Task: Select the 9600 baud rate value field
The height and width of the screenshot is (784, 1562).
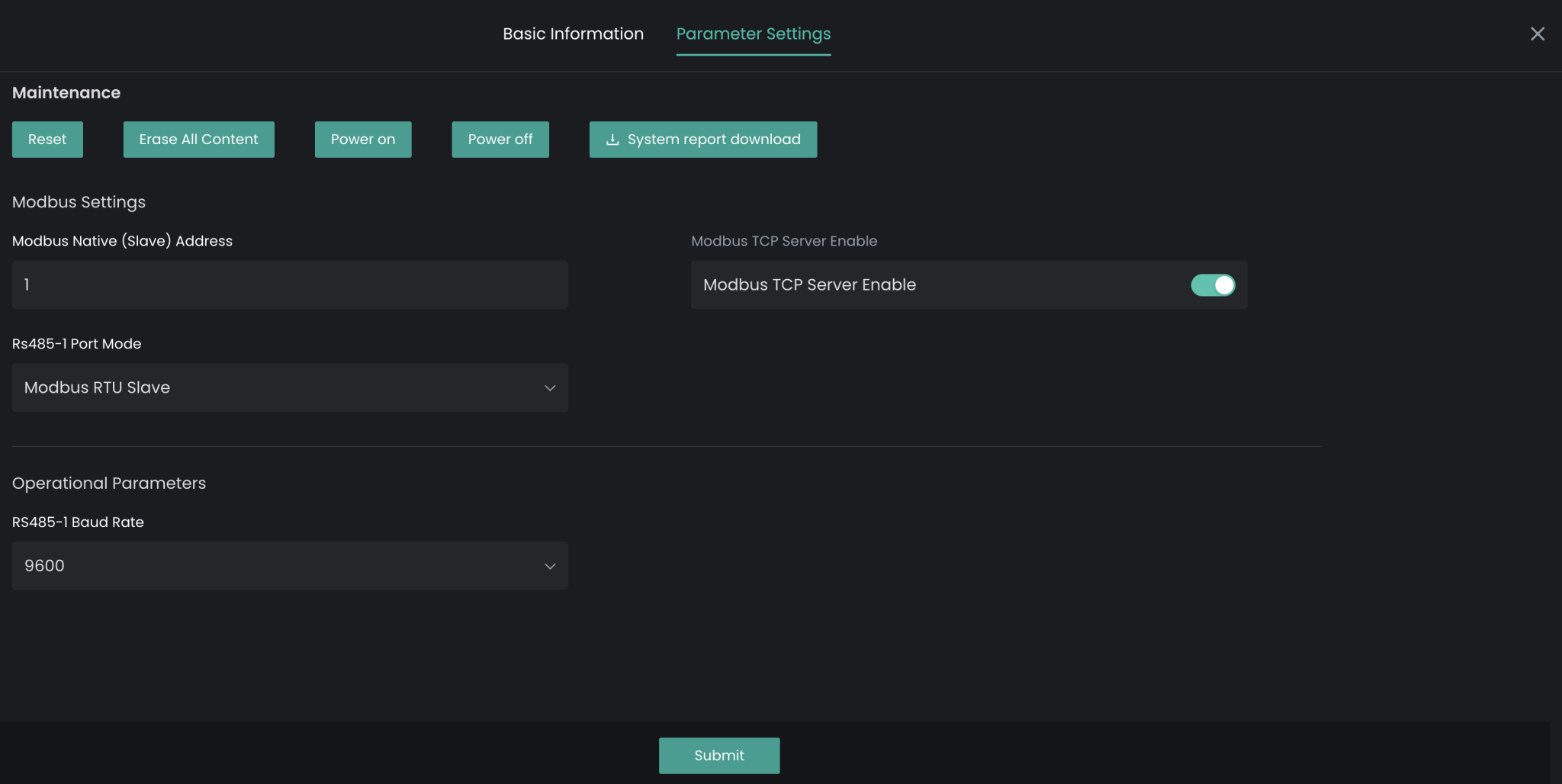Action: pos(290,566)
